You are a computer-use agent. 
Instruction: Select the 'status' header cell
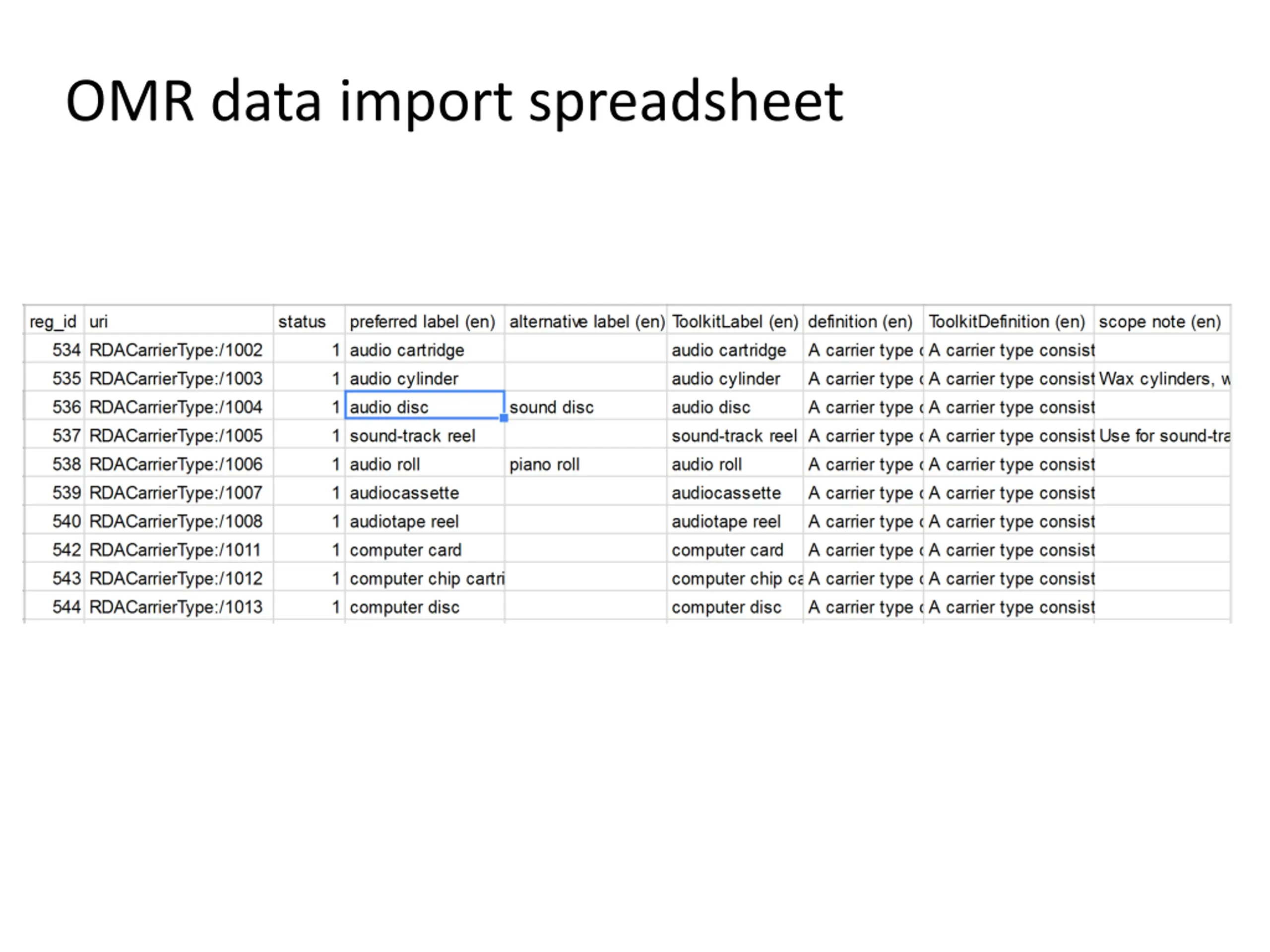[309, 321]
